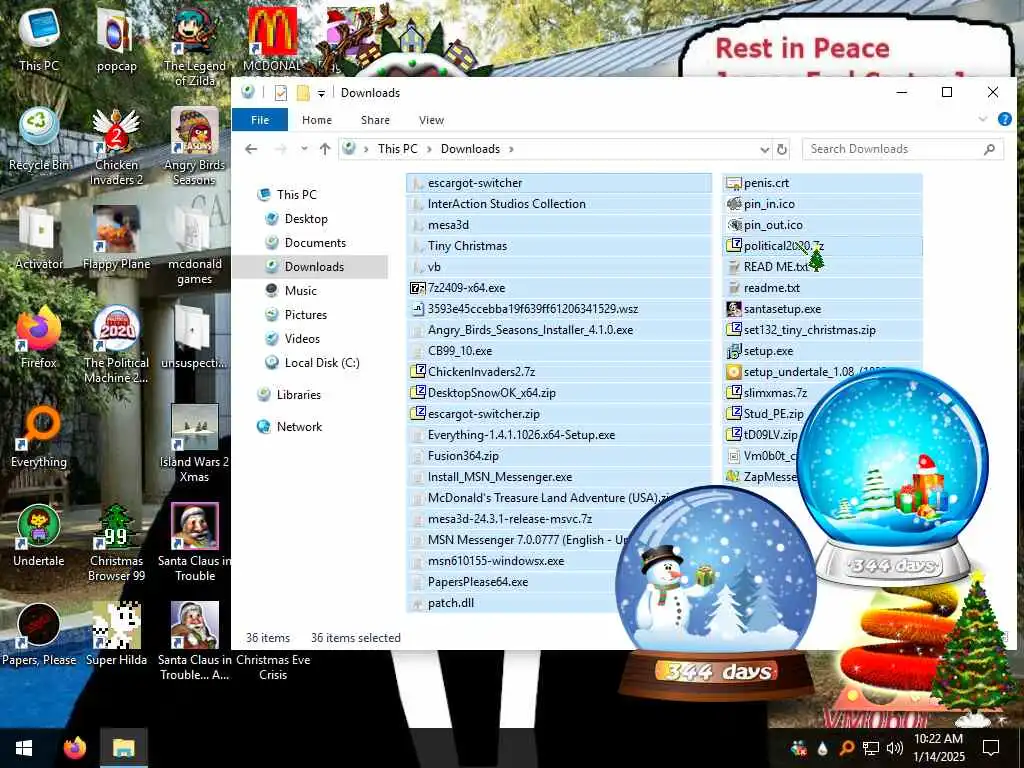The image size is (1024, 768).
Task: Open the notification center icon
Action: tap(991, 748)
